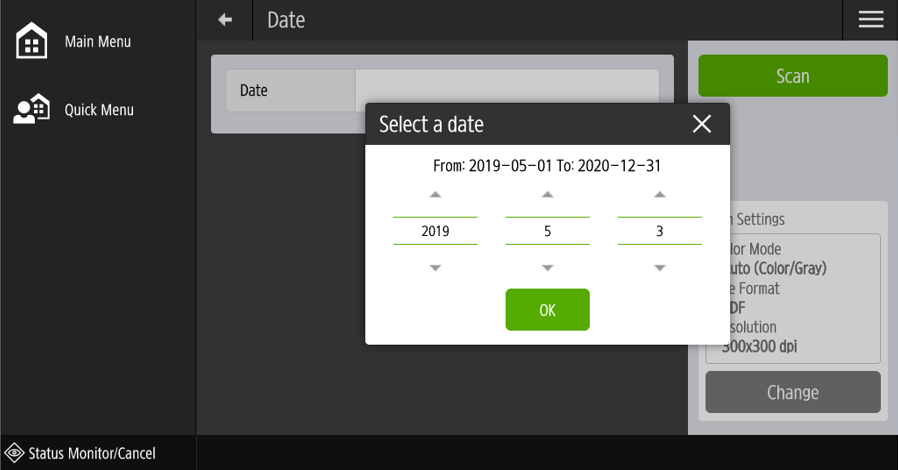Select the Main Menu label
This screenshot has width=898, height=470.
(x=98, y=42)
